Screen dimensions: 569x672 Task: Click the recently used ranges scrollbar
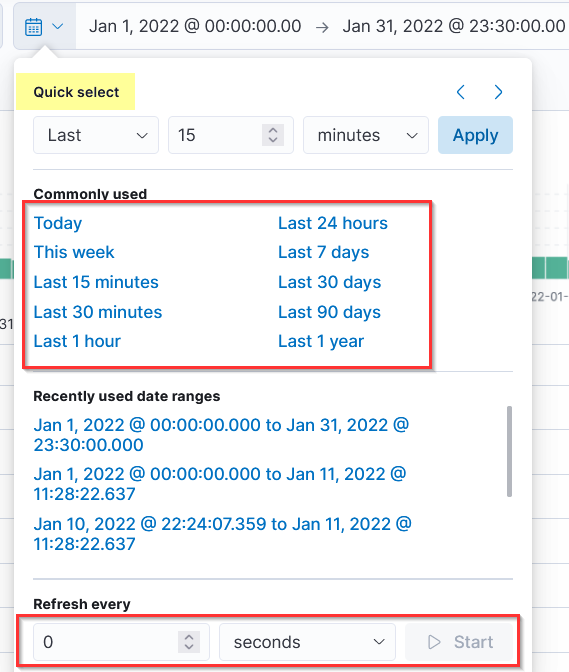pos(509,452)
